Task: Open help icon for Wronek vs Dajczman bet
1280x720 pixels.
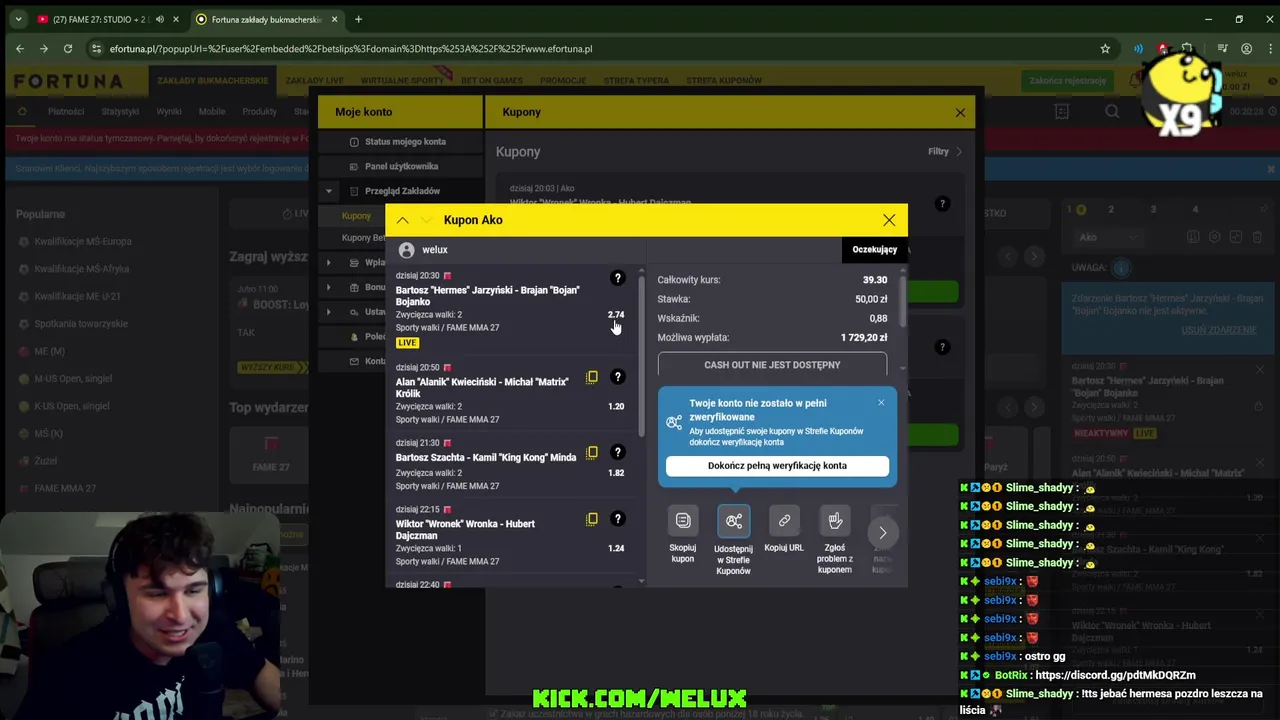Action: point(617,518)
